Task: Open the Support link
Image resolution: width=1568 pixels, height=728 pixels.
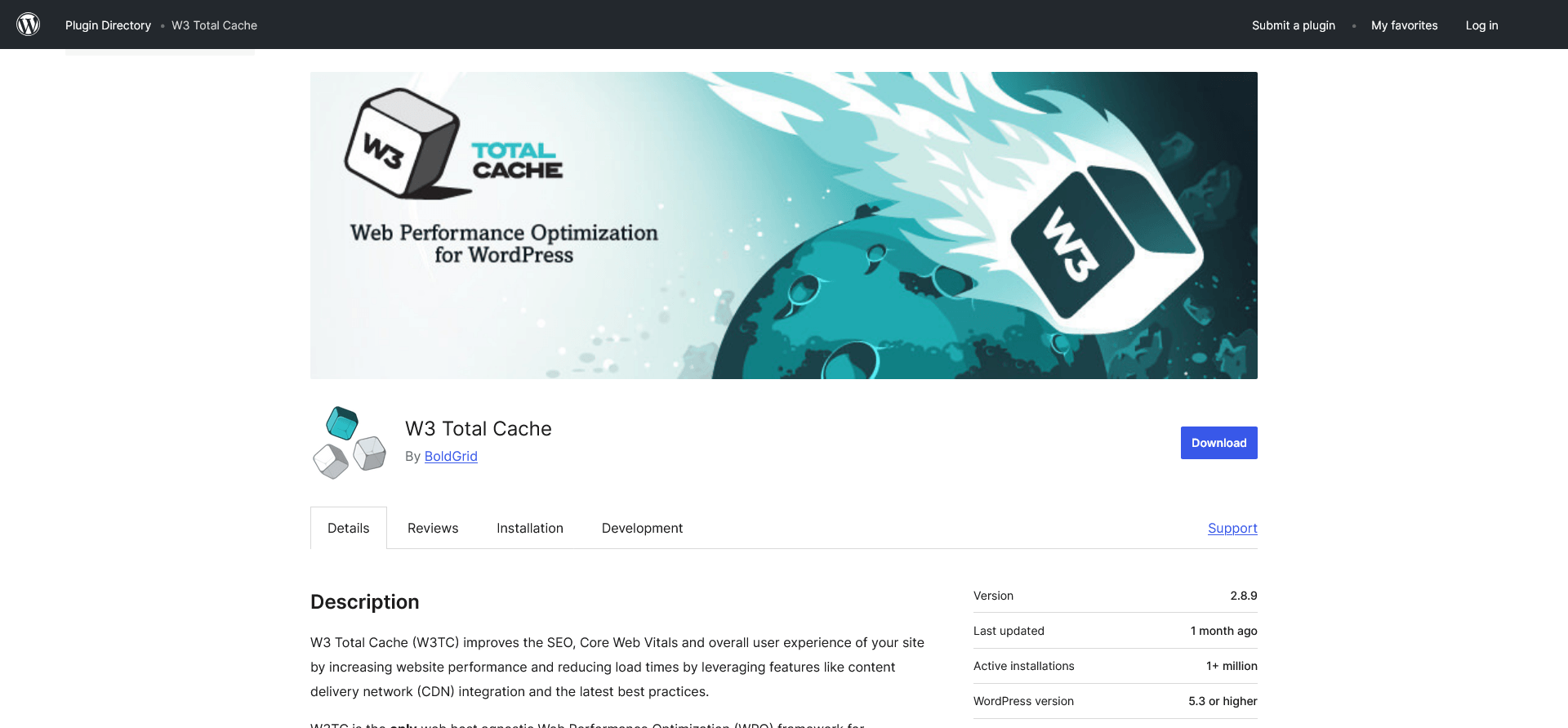Action: tap(1232, 528)
